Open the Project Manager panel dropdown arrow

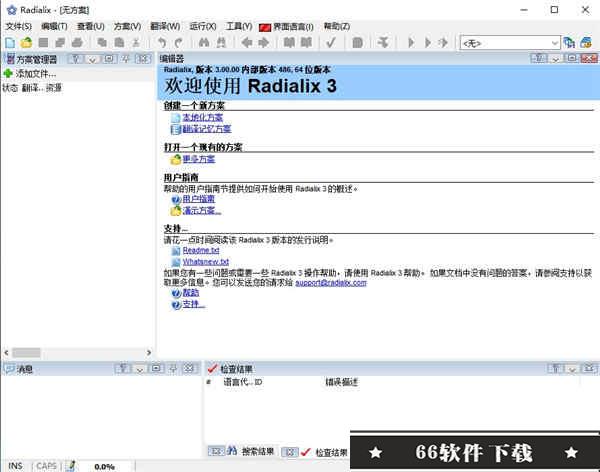(93, 59)
